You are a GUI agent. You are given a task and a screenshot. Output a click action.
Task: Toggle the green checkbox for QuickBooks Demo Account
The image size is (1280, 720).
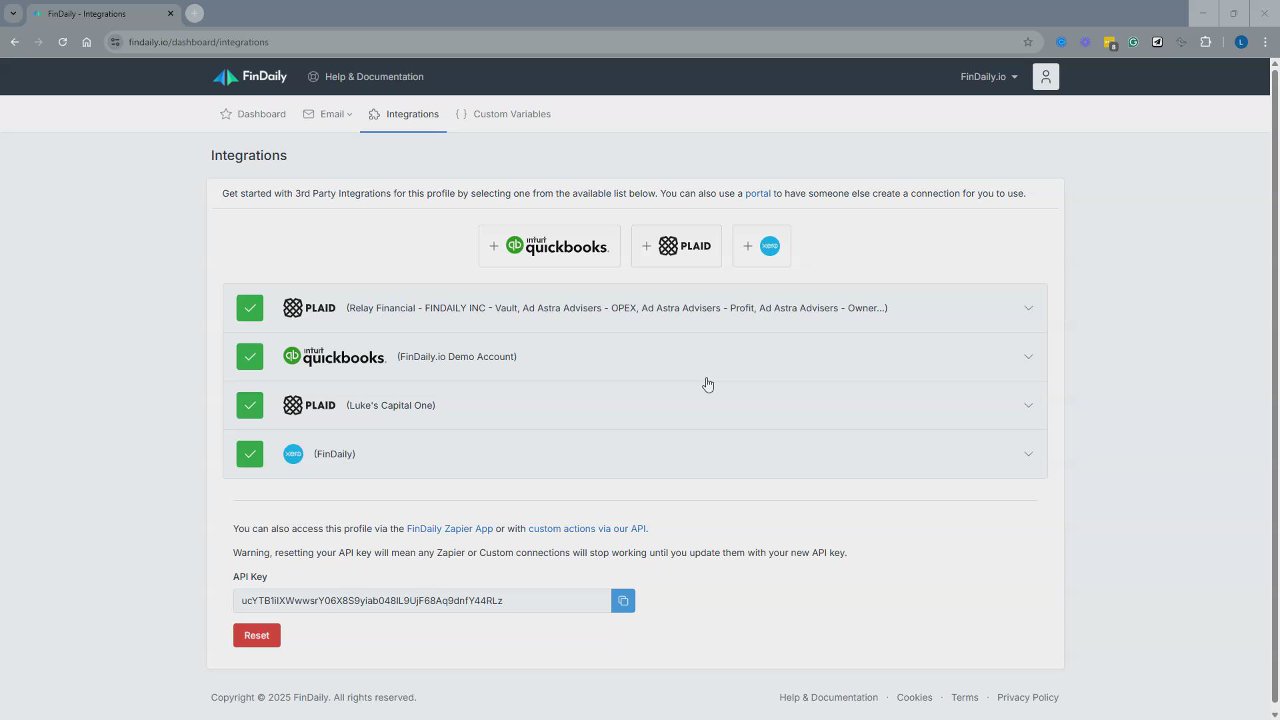pyautogui.click(x=250, y=357)
